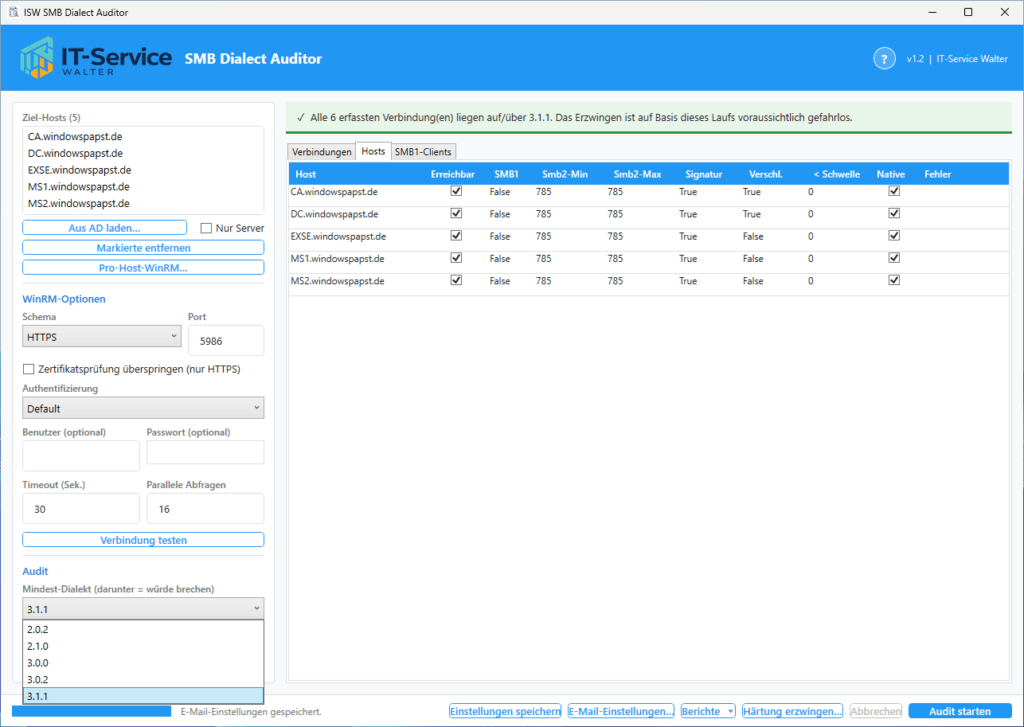Enable Zertifikatsprüfung überspringen checkbox
Screen dimensions: 1024x727
coord(29,369)
